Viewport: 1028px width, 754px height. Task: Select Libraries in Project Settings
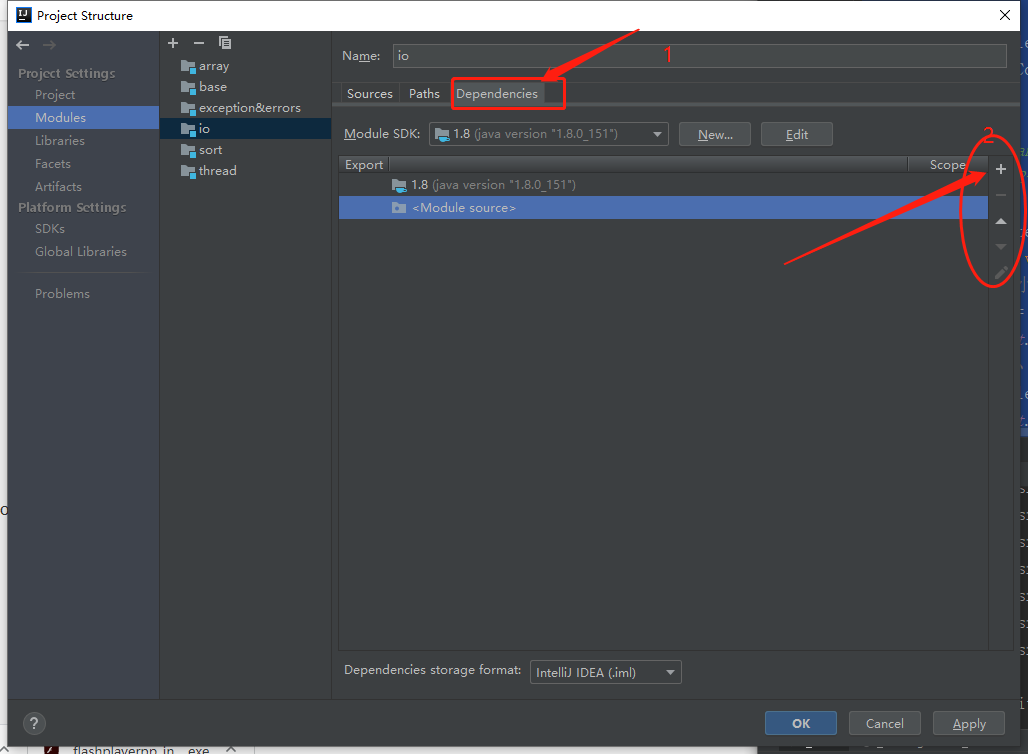pos(60,141)
